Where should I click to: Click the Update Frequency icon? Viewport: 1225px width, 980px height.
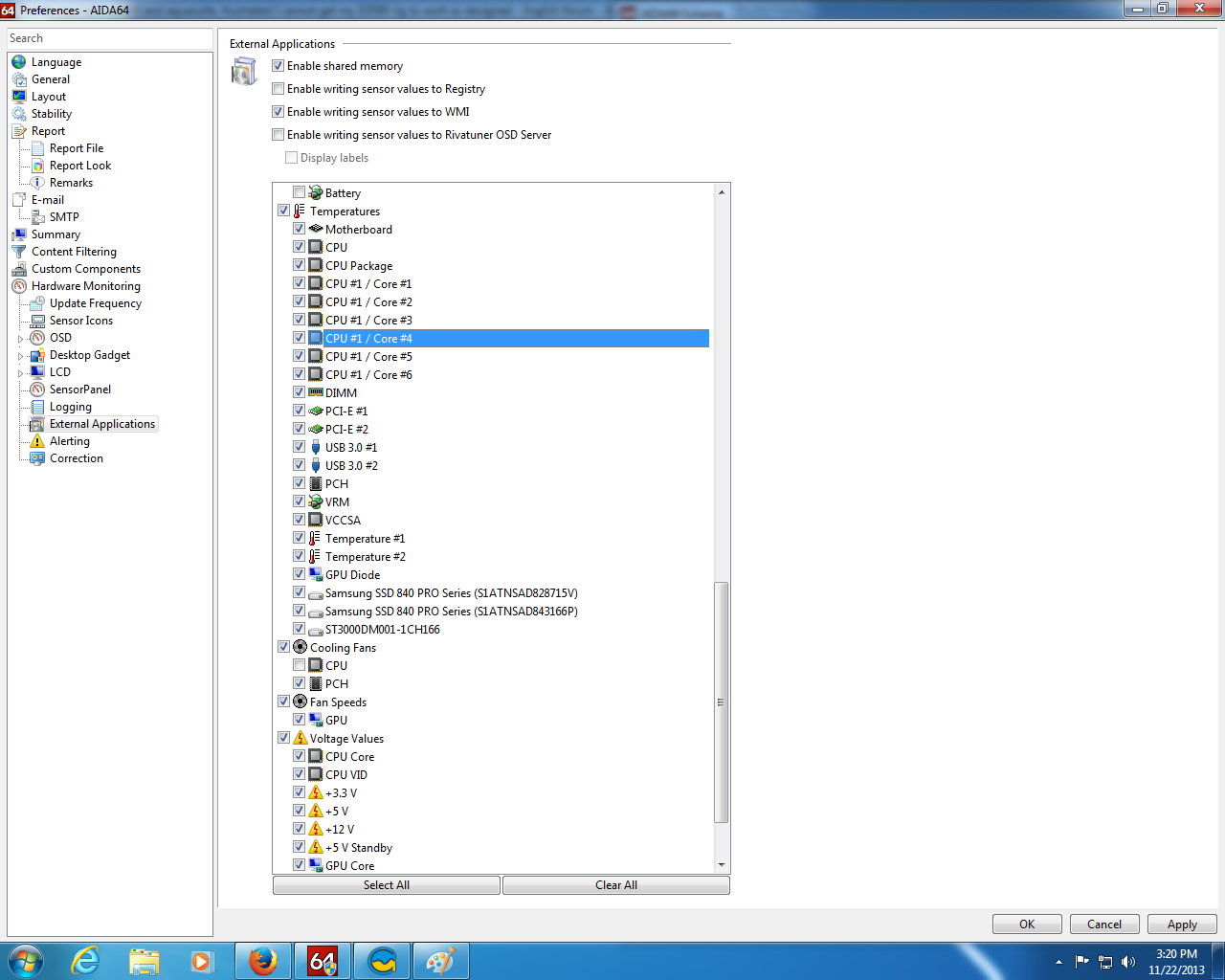pyautogui.click(x=37, y=303)
